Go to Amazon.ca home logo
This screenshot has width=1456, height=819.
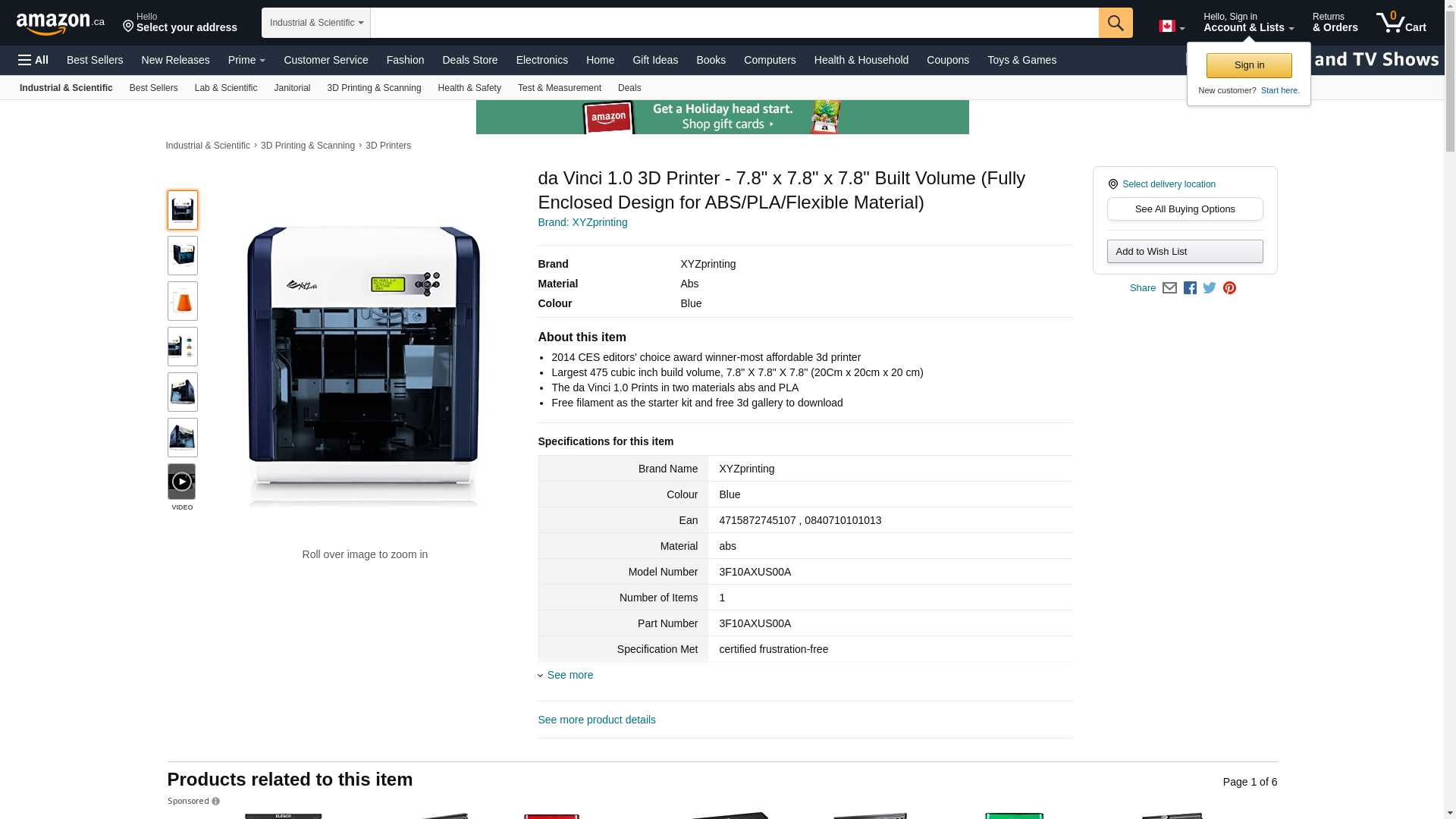click(x=60, y=24)
